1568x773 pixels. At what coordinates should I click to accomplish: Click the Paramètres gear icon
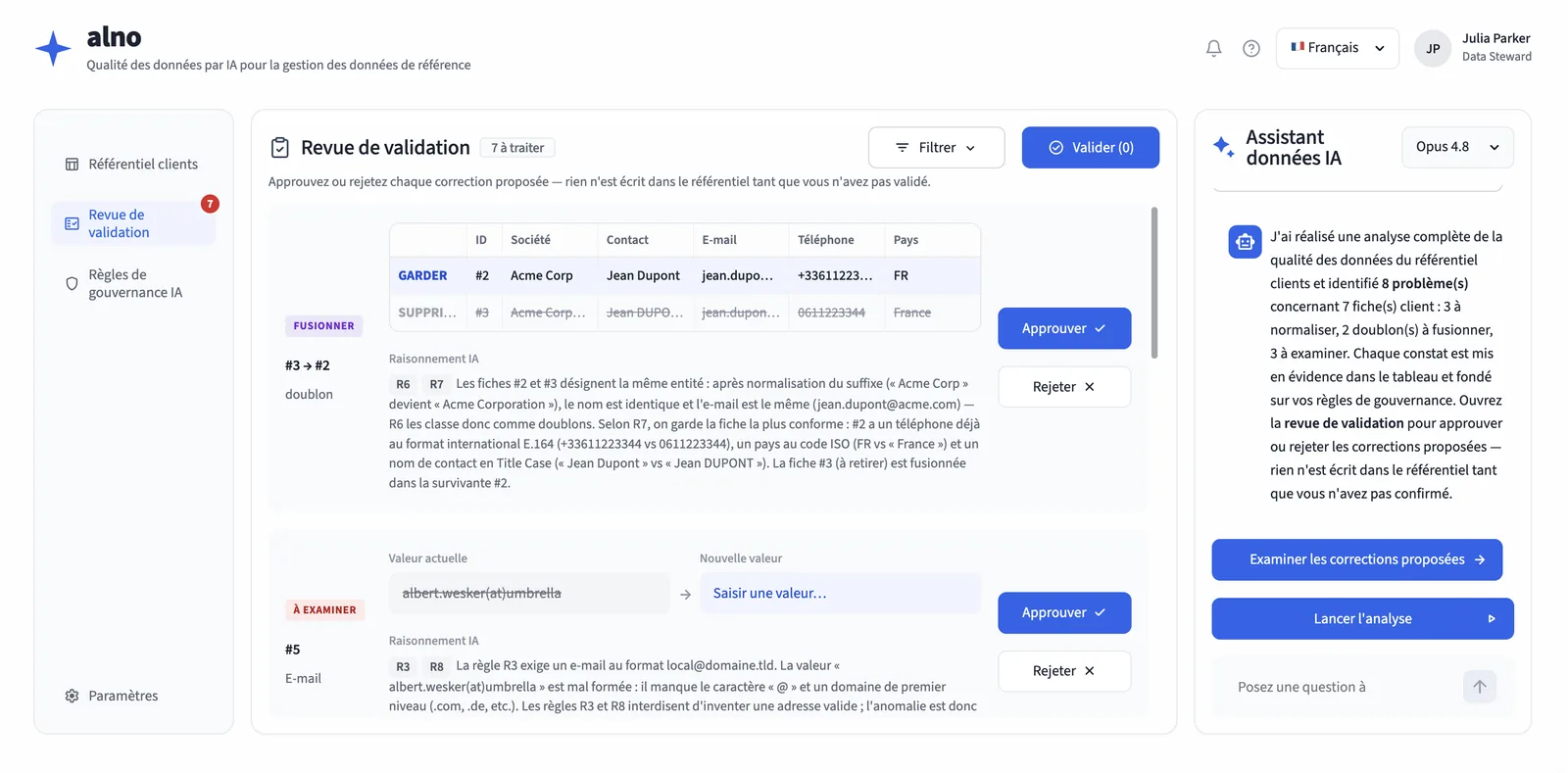(x=72, y=696)
